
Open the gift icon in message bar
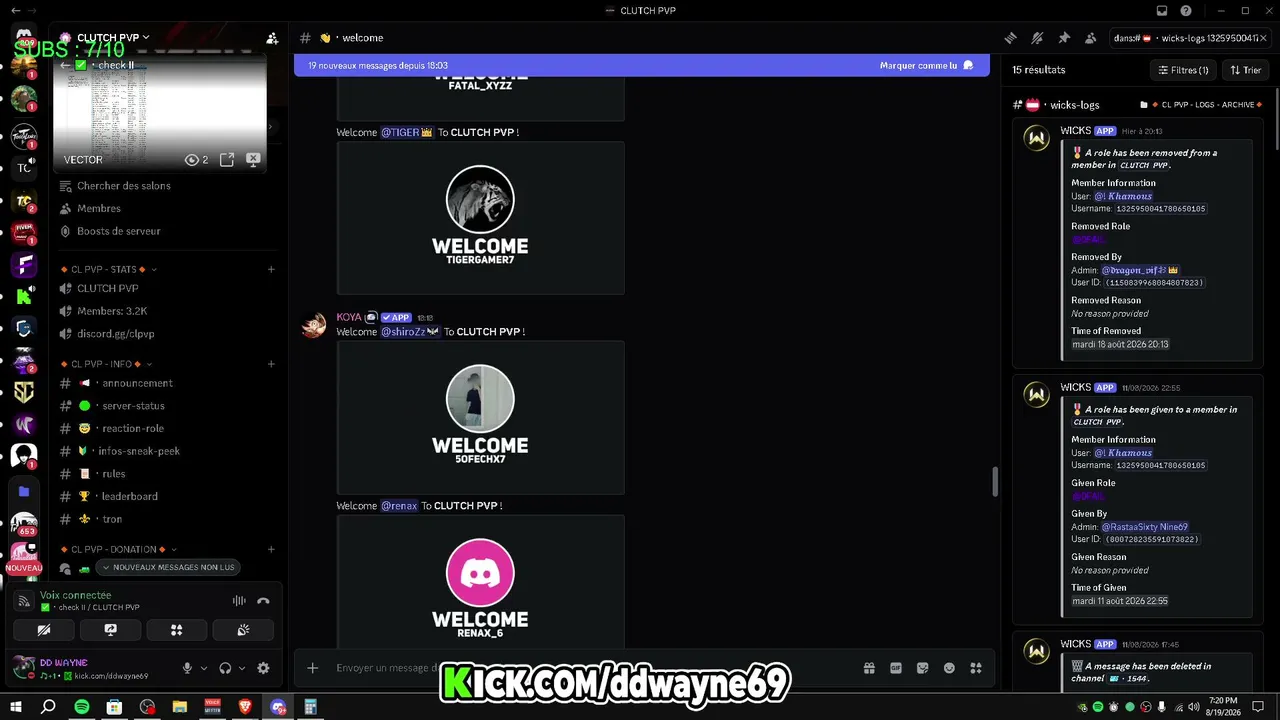point(869,668)
